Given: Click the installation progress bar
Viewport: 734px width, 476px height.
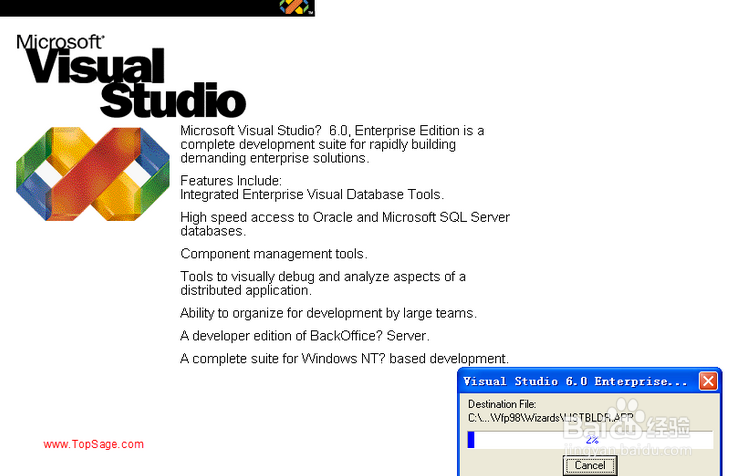Looking at the screenshot, I should (x=590, y=440).
